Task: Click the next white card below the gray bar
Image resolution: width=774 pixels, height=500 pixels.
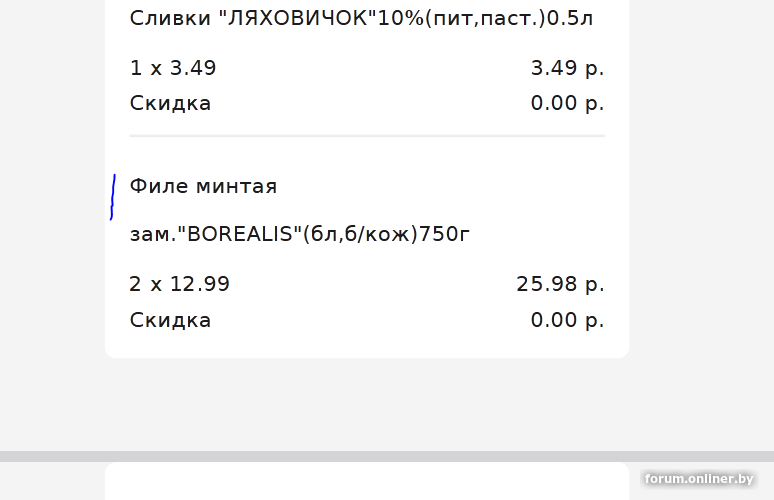Action: pos(367,481)
